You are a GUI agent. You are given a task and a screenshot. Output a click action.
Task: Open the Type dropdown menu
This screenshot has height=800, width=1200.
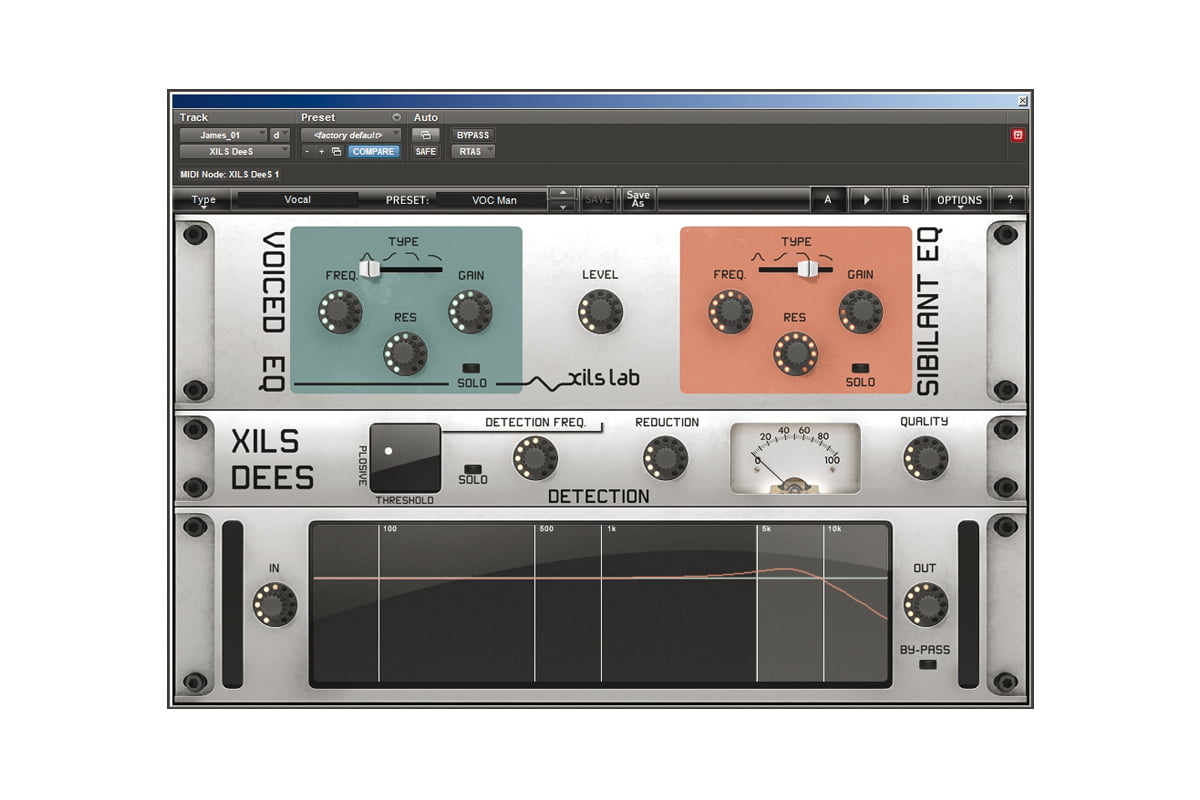click(x=203, y=200)
